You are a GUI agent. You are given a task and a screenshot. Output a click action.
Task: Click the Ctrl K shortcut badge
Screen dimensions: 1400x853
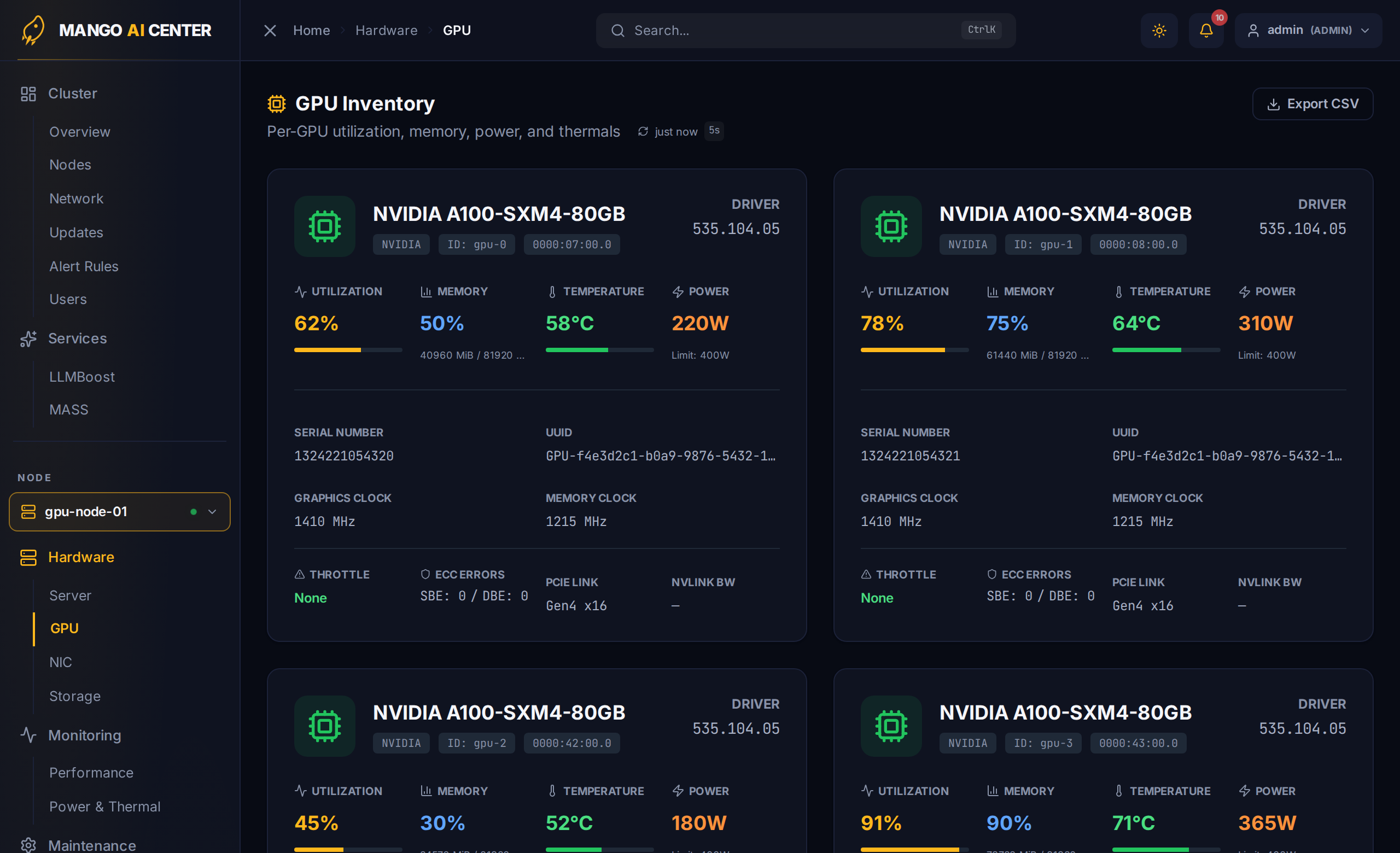click(981, 30)
